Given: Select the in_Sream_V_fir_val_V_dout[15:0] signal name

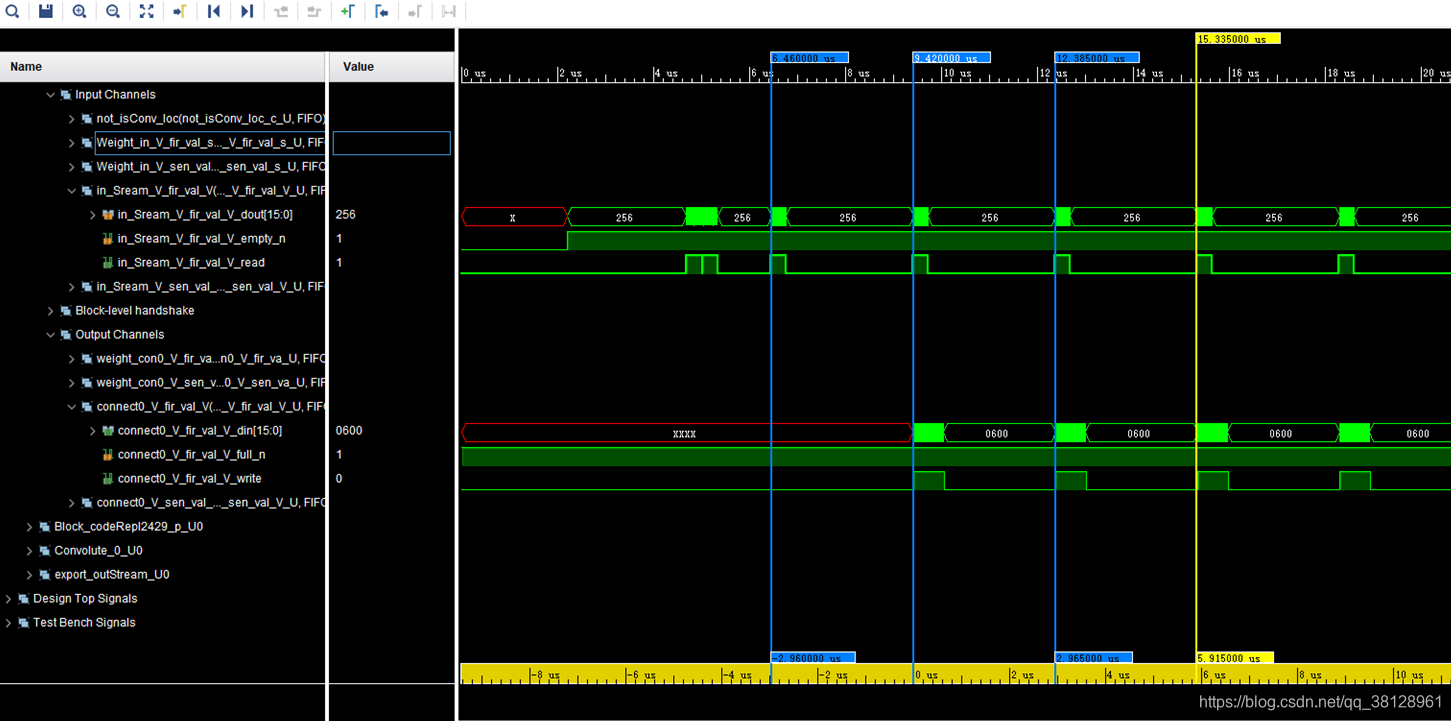Looking at the screenshot, I should pyautogui.click(x=205, y=215).
